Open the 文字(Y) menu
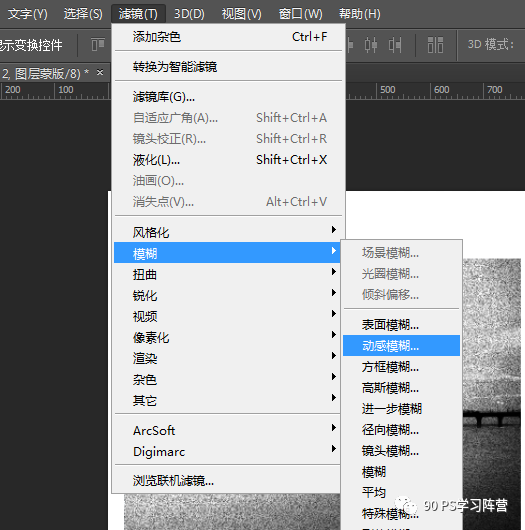Viewport: 525px width, 530px height. pyautogui.click(x=27, y=14)
